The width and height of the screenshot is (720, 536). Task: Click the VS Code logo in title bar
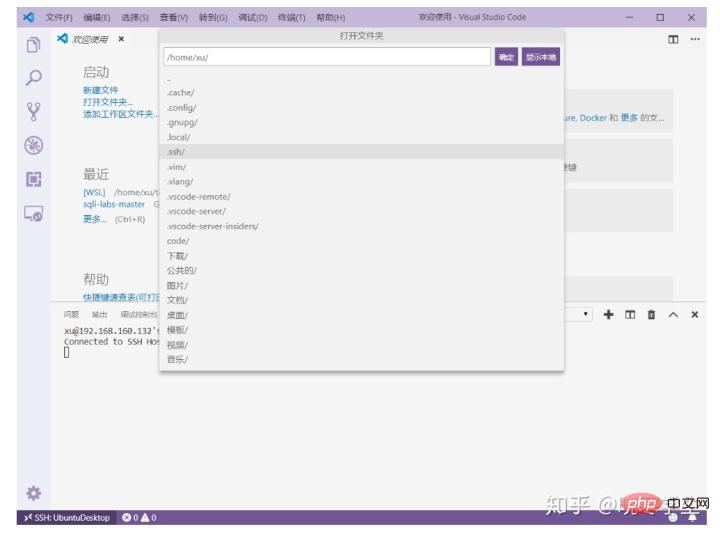[x=28, y=17]
